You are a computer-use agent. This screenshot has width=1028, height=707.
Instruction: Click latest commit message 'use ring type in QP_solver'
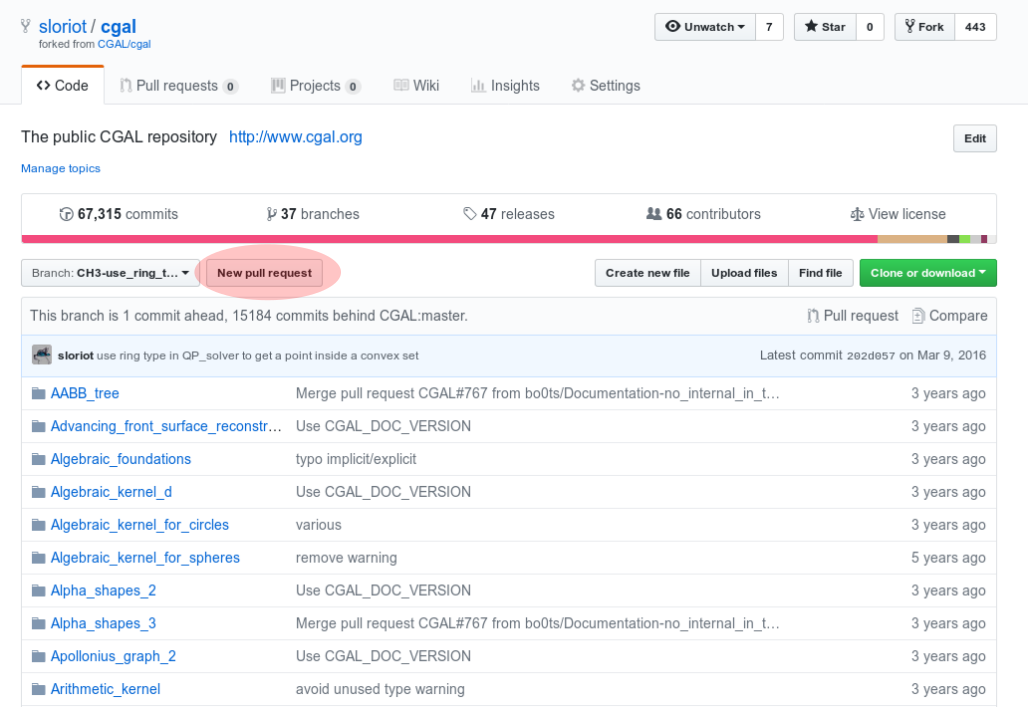[x=258, y=355]
